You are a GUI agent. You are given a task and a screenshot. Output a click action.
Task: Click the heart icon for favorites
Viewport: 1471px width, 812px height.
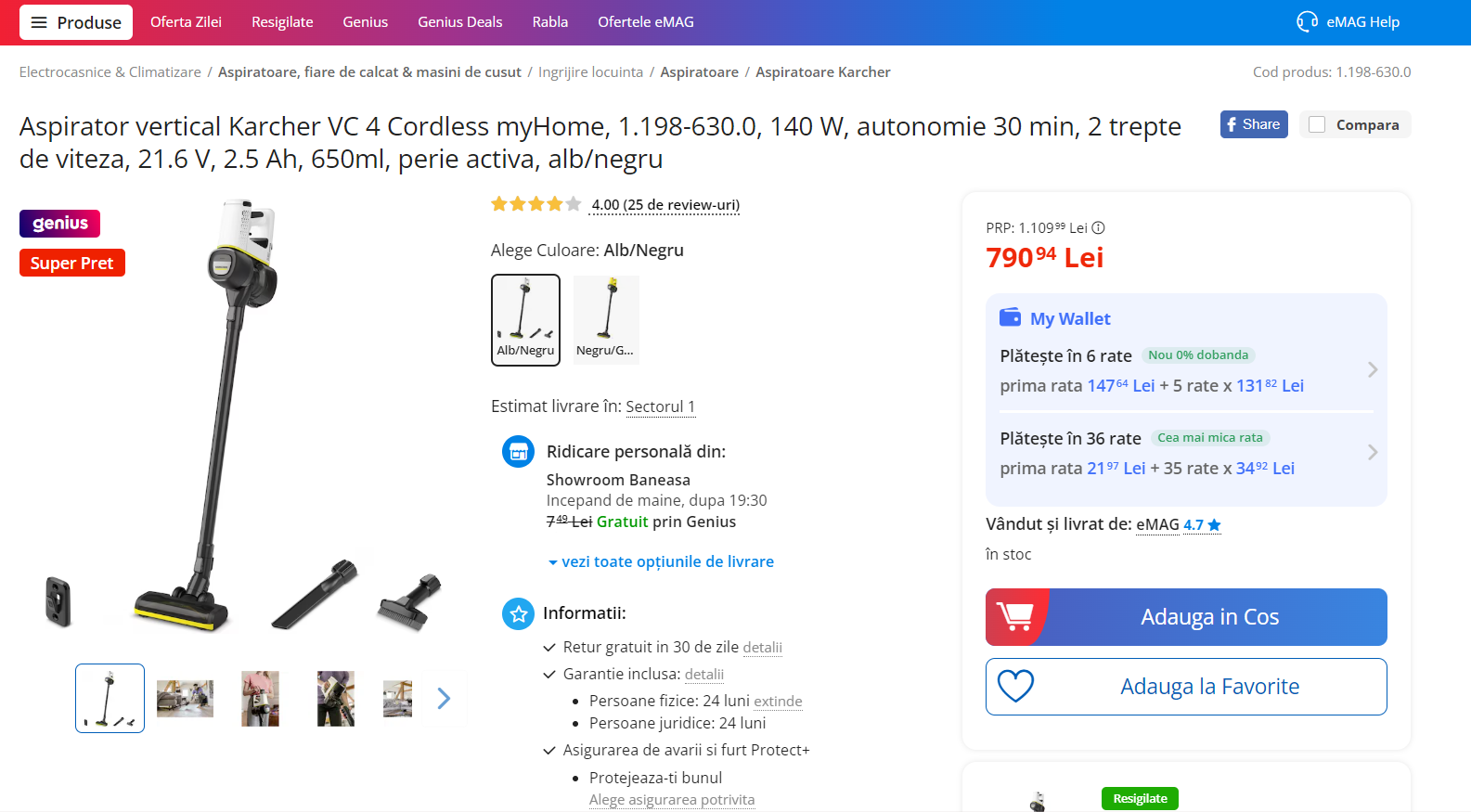tap(1015, 687)
